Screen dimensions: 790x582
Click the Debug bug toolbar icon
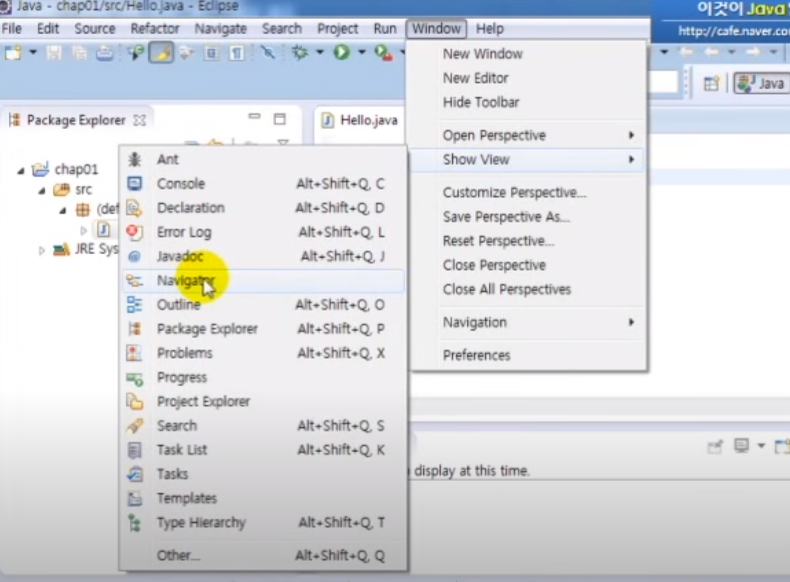300,52
